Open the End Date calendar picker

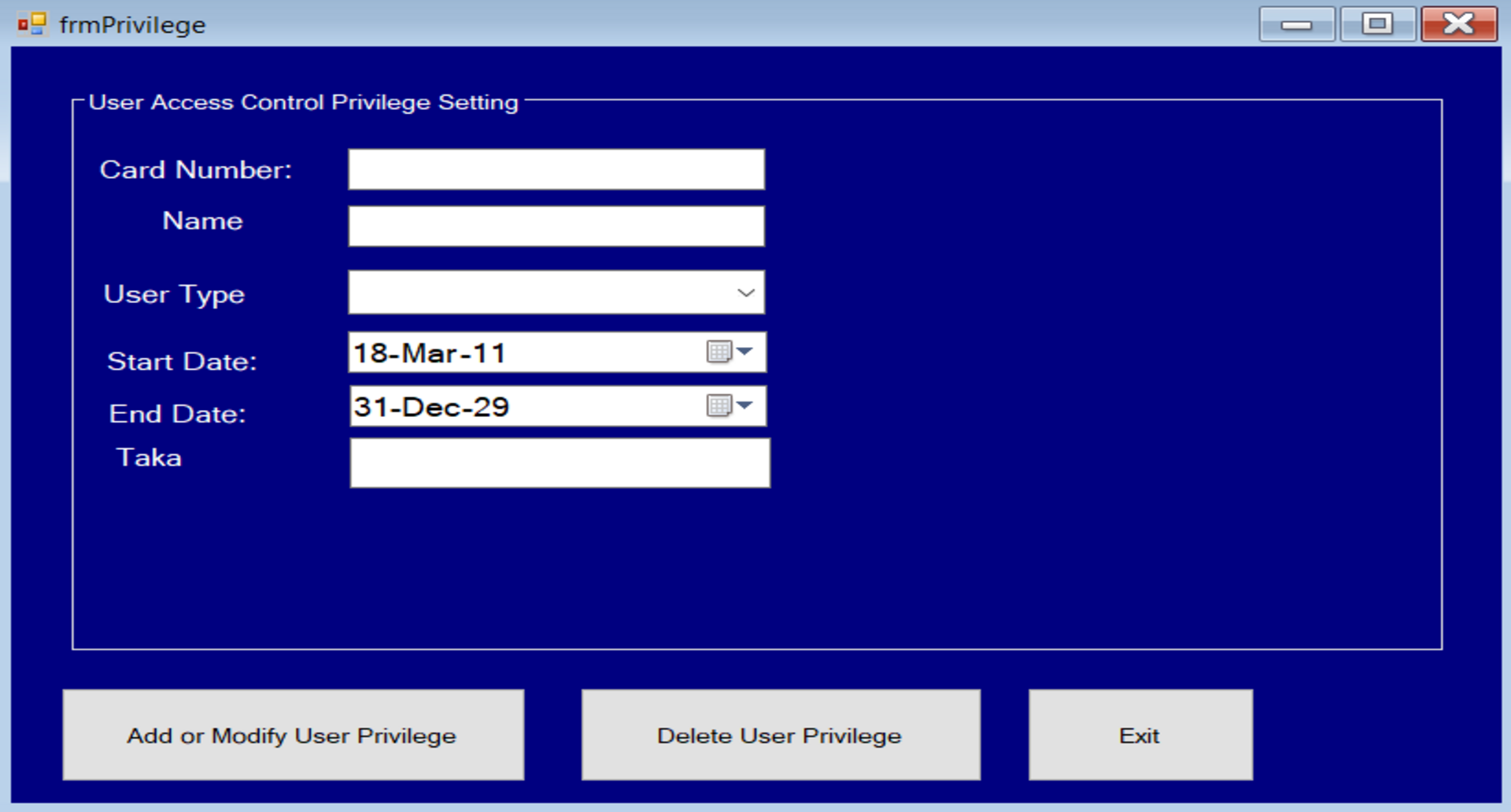[730, 406]
